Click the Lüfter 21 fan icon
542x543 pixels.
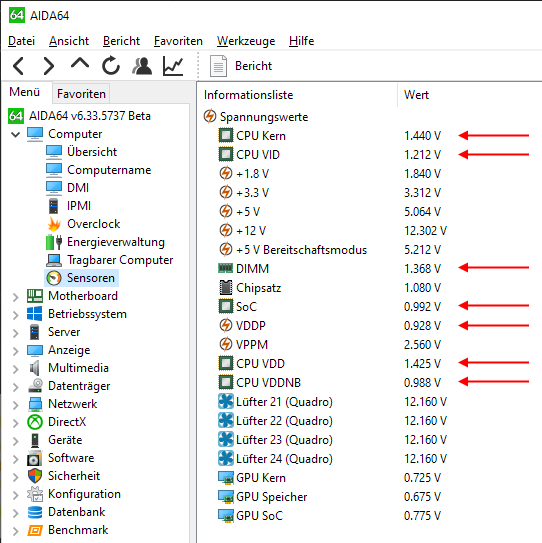point(226,402)
